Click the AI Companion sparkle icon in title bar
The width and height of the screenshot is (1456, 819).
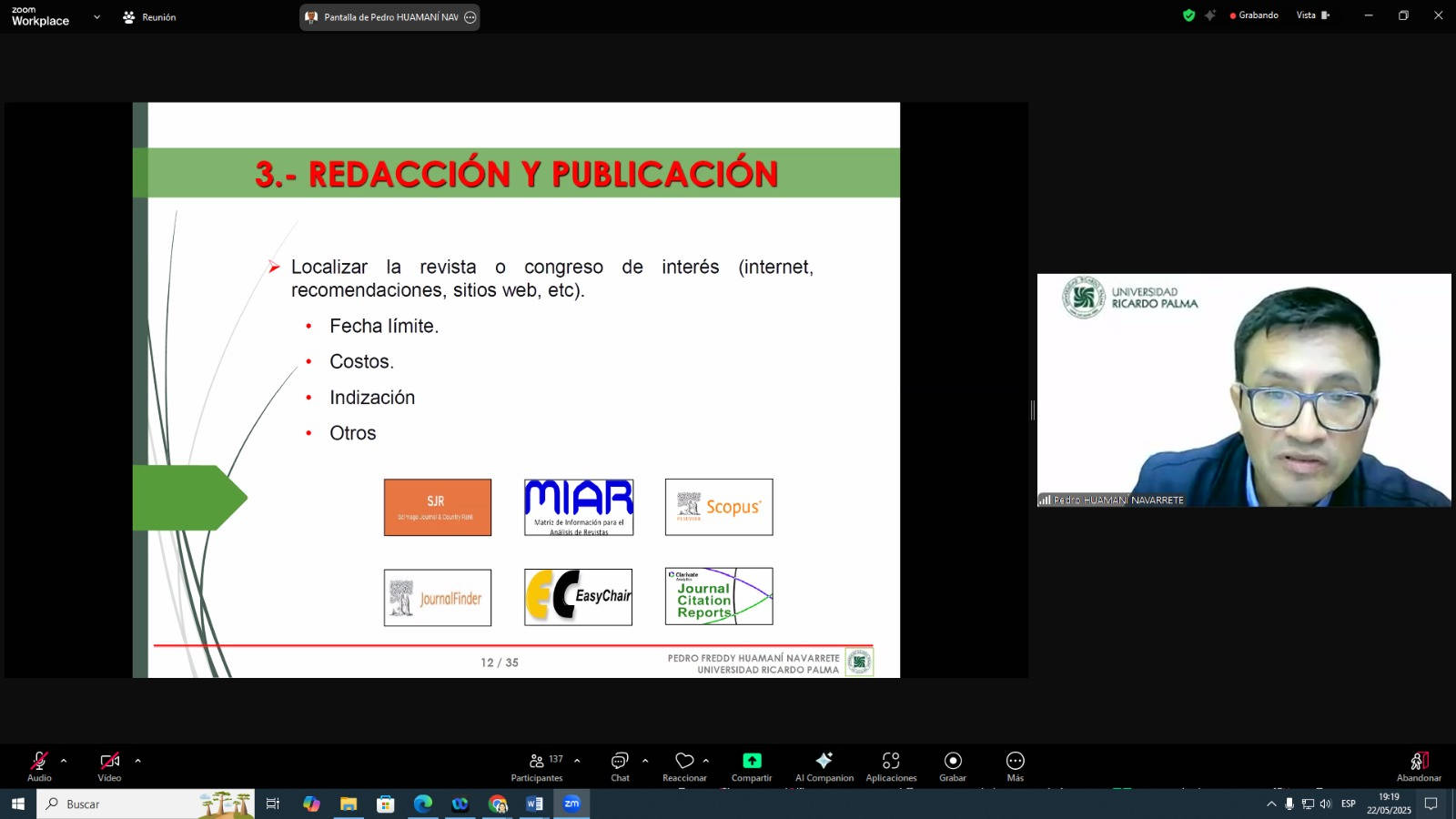(1210, 15)
